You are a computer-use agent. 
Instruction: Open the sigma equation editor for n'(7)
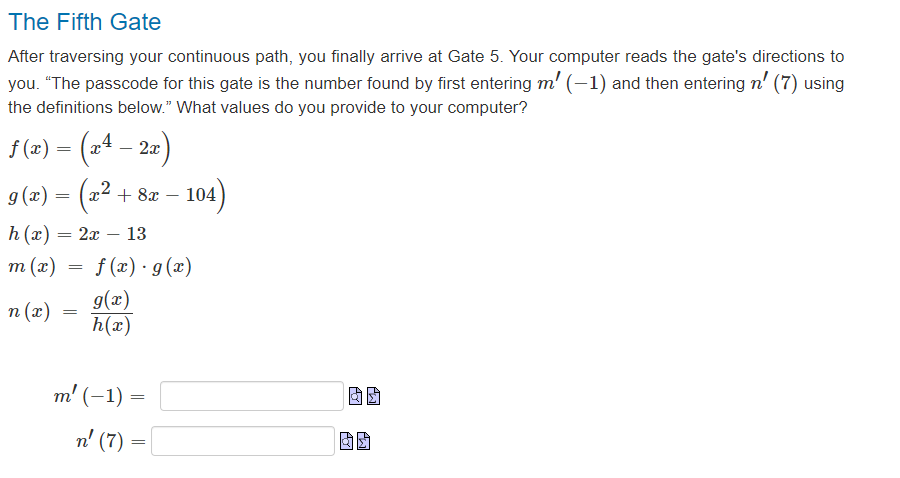coord(363,441)
